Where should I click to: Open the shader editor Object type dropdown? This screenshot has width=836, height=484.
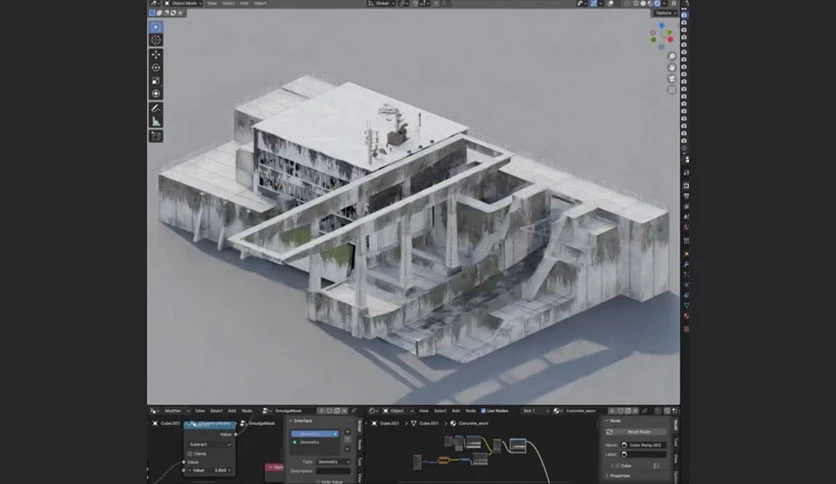pos(398,411)
